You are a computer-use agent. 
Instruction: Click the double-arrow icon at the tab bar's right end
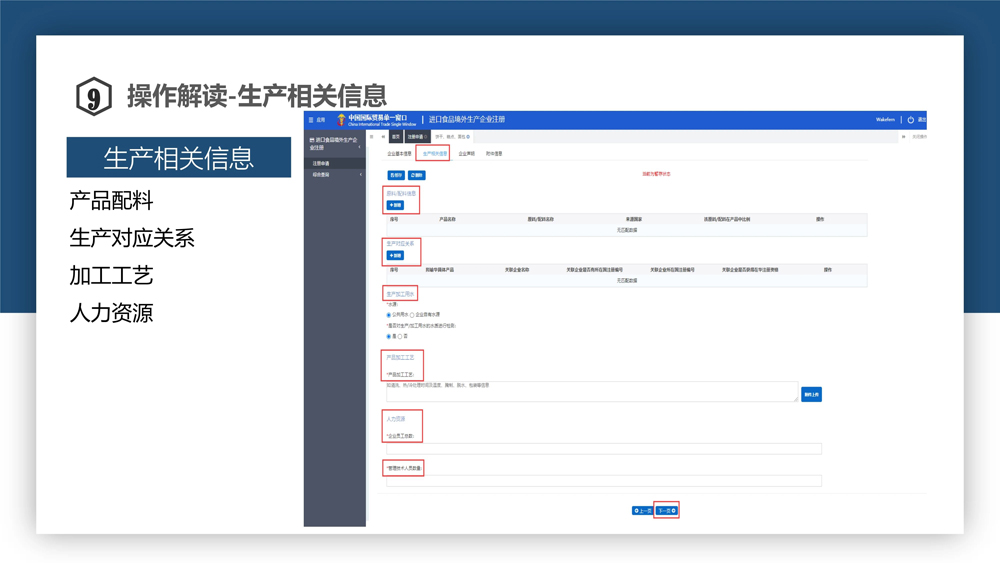(x=904, y=137)
